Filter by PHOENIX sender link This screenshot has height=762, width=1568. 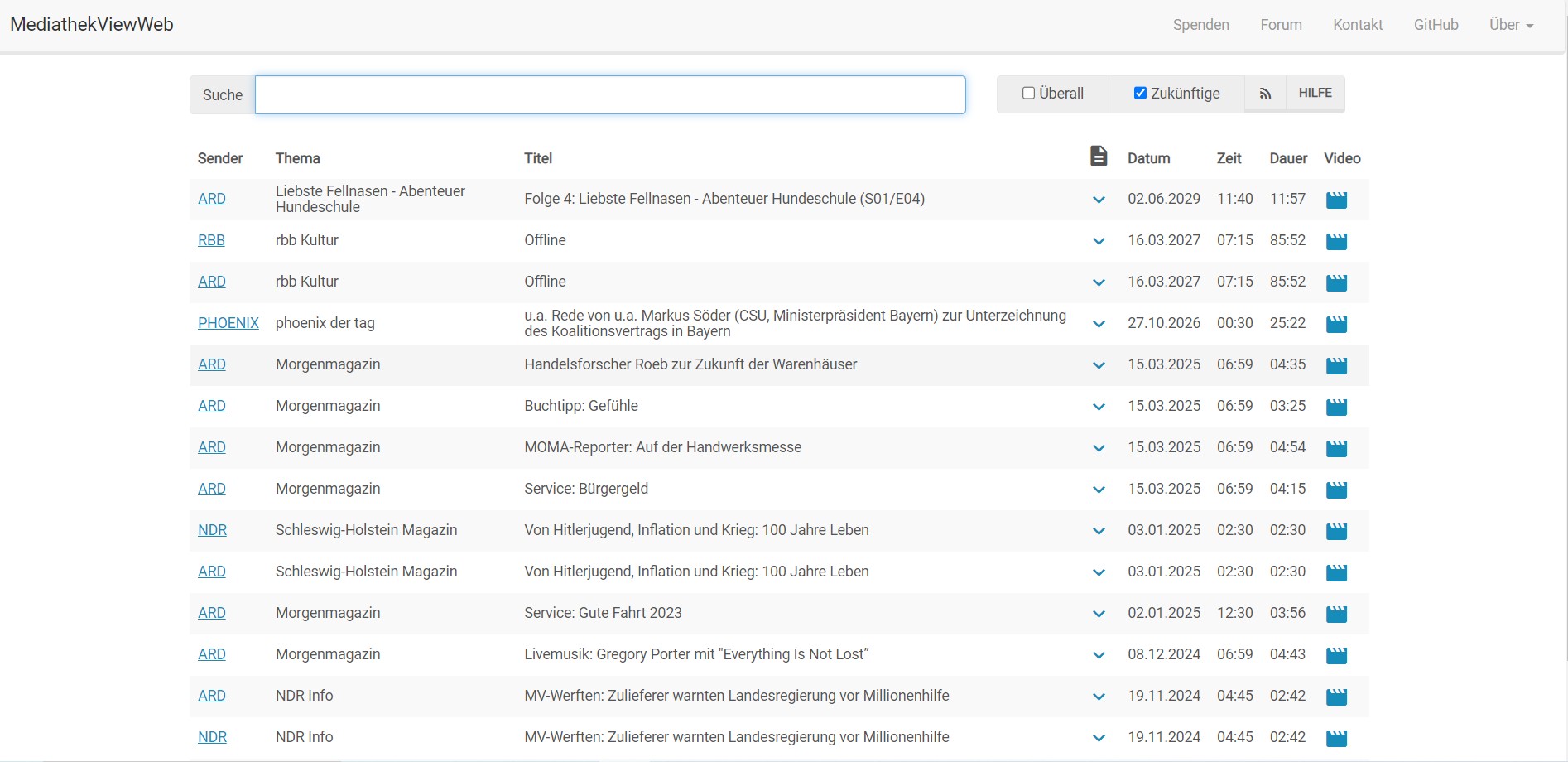[x=228, y=323]
